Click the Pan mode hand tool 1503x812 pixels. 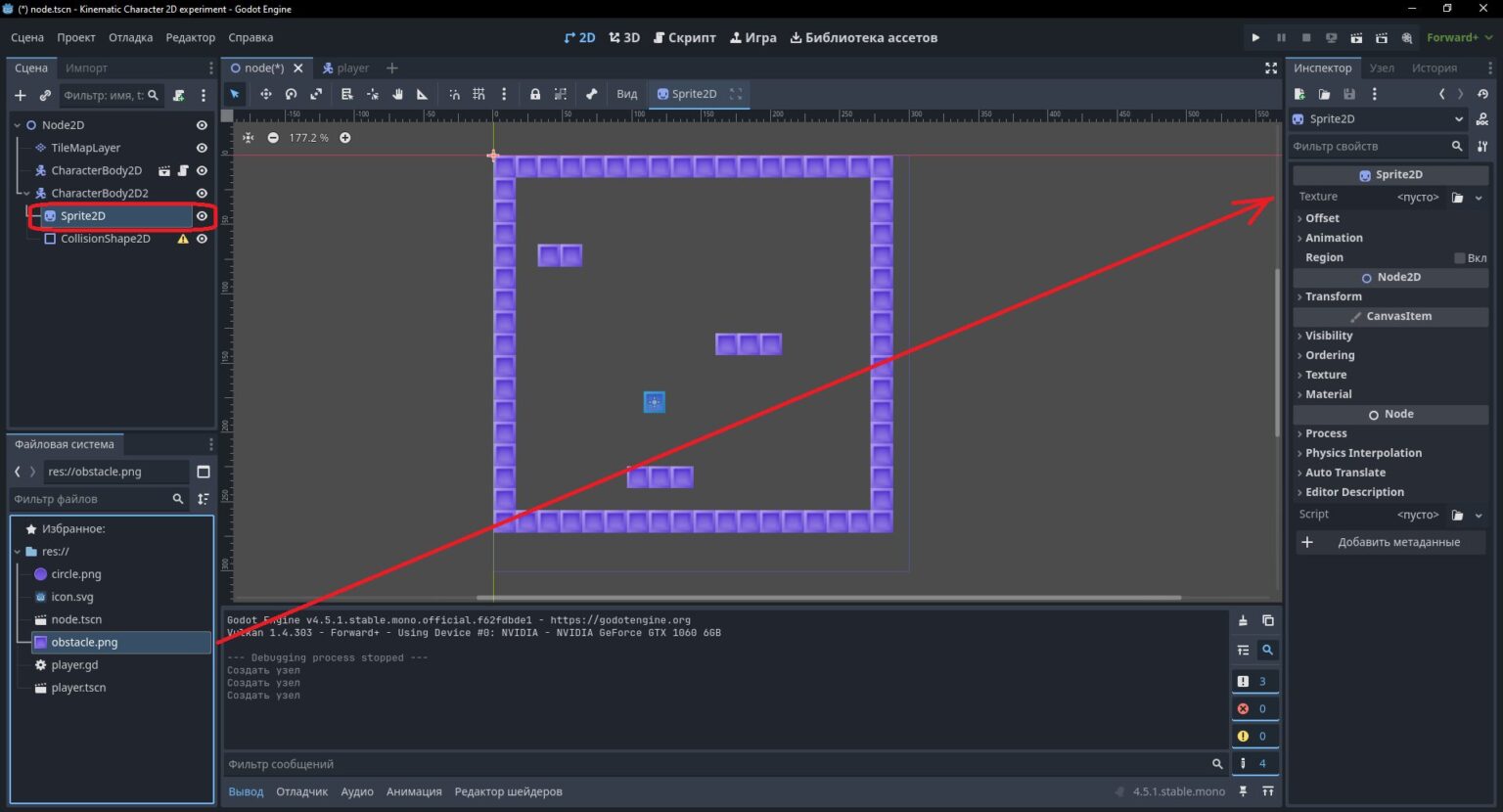click(398, 94)
